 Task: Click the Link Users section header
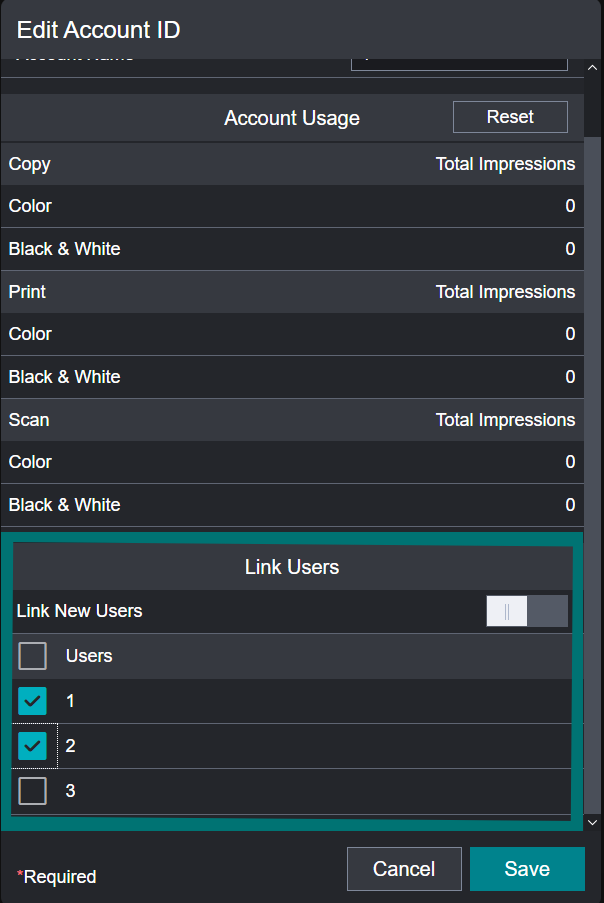point(292,567)
